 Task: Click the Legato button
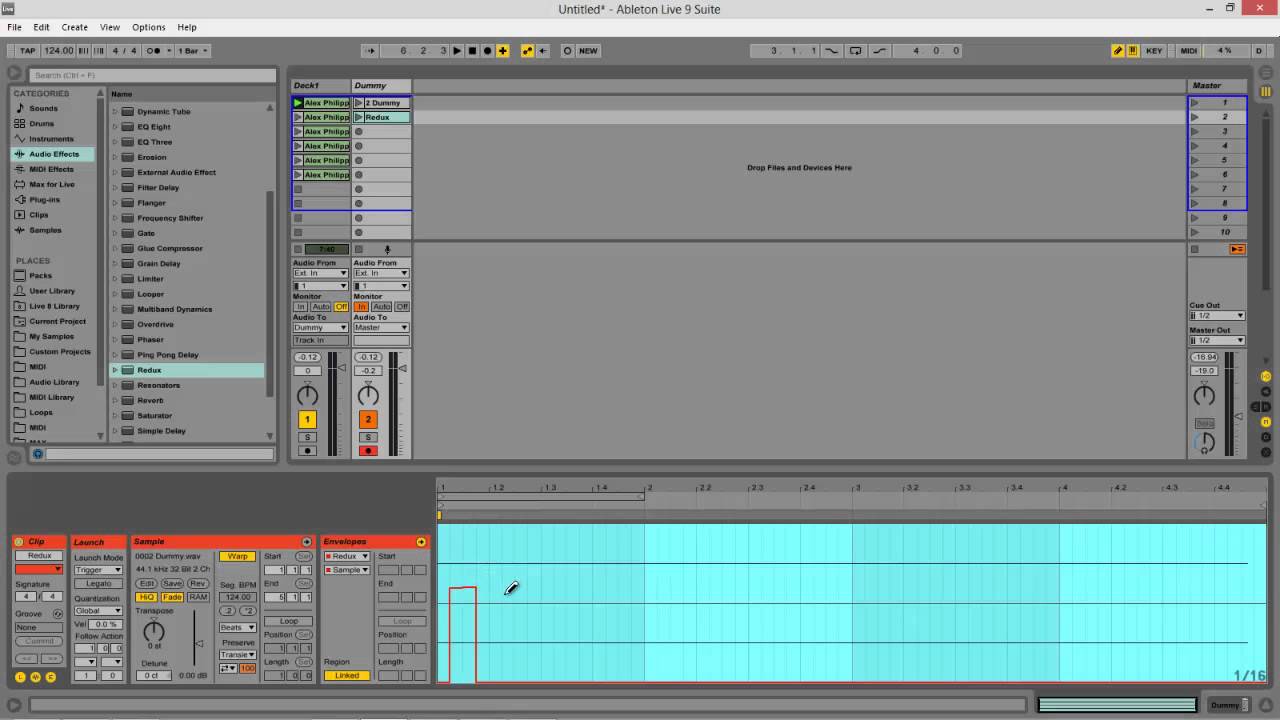(x=98, y=583)
